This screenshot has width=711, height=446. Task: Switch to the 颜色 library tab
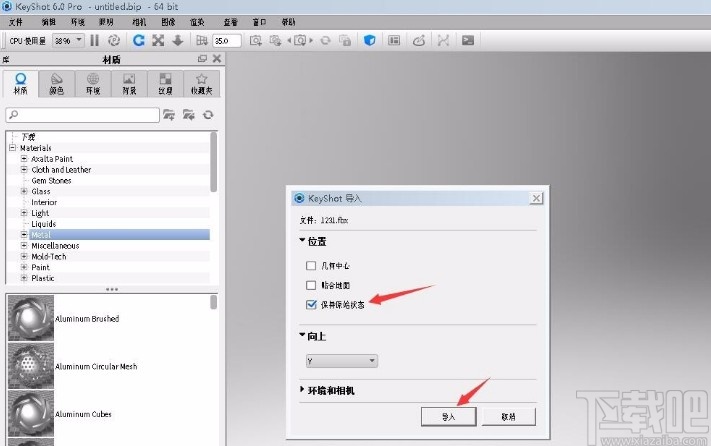(x=57, y=84)
